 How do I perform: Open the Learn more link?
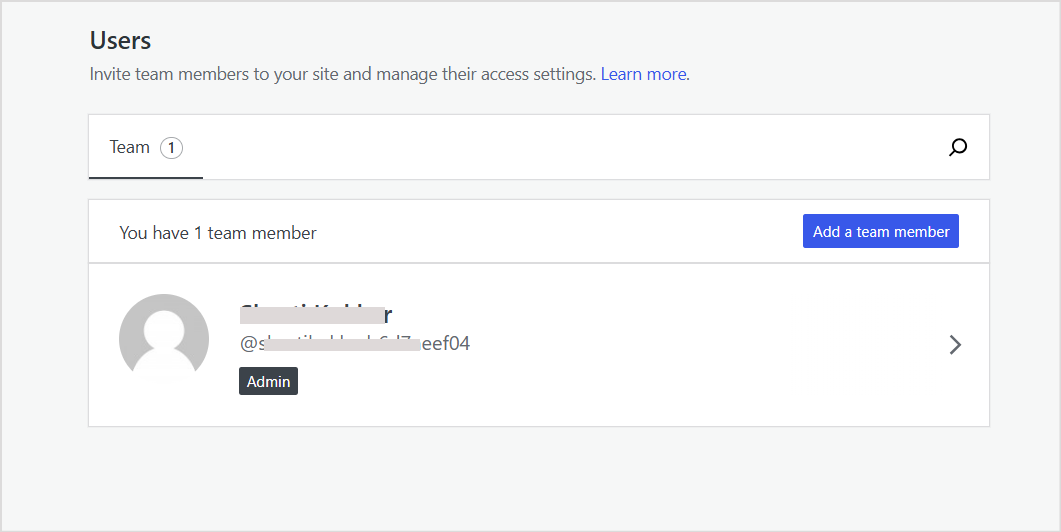643,74
